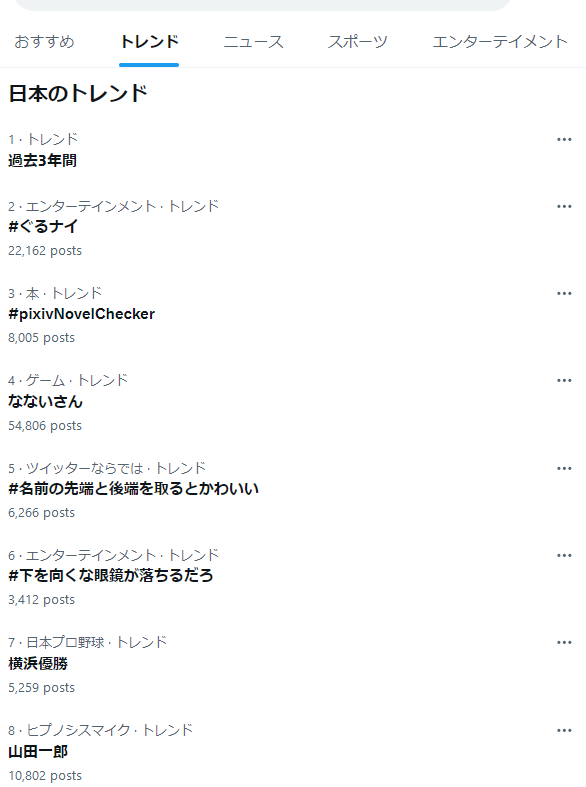Open more options for #ぐるナイ trend
Screen dimensions: 586x787
coord(564,206)
